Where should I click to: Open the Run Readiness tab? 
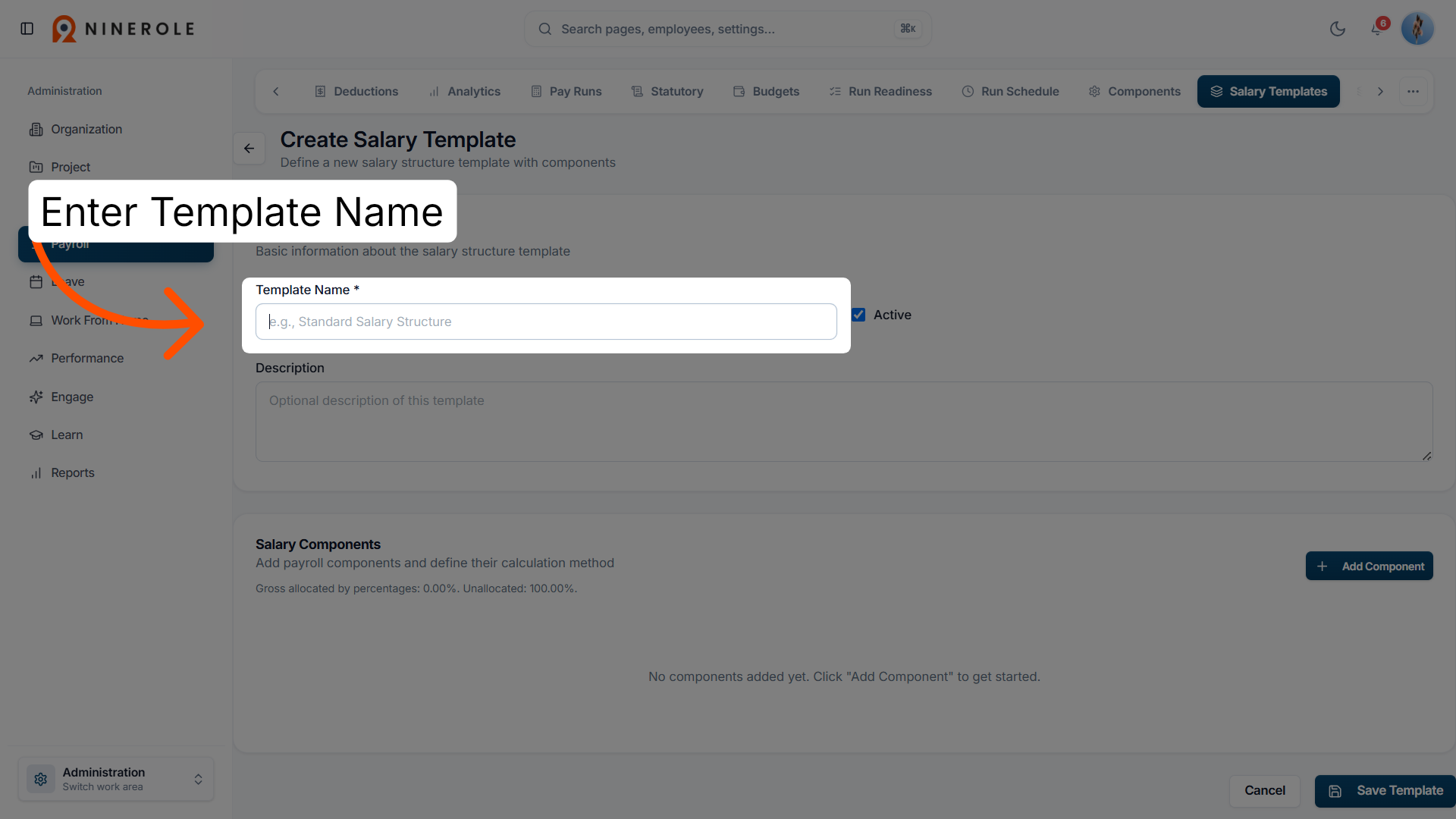[x=880, y=92]
